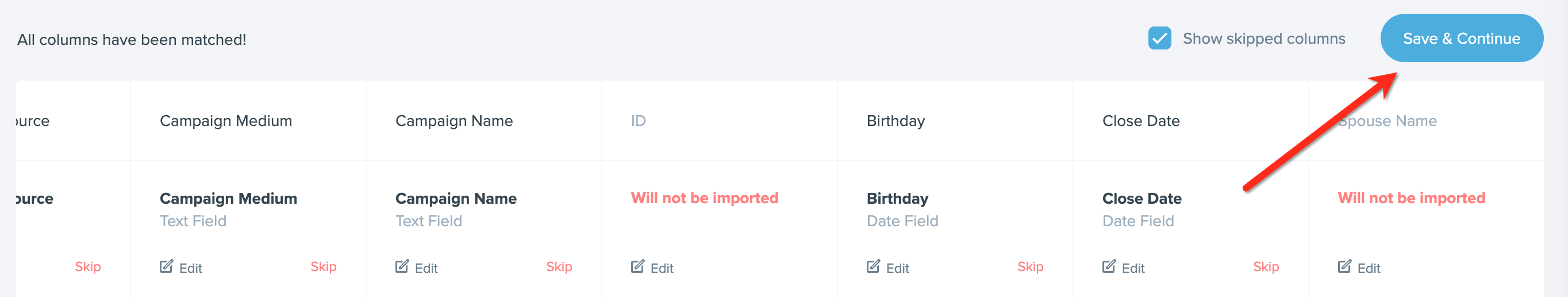Click 'Will not be imported' under ID
This screenshot has width=1568, height=297.
(704, 198)
